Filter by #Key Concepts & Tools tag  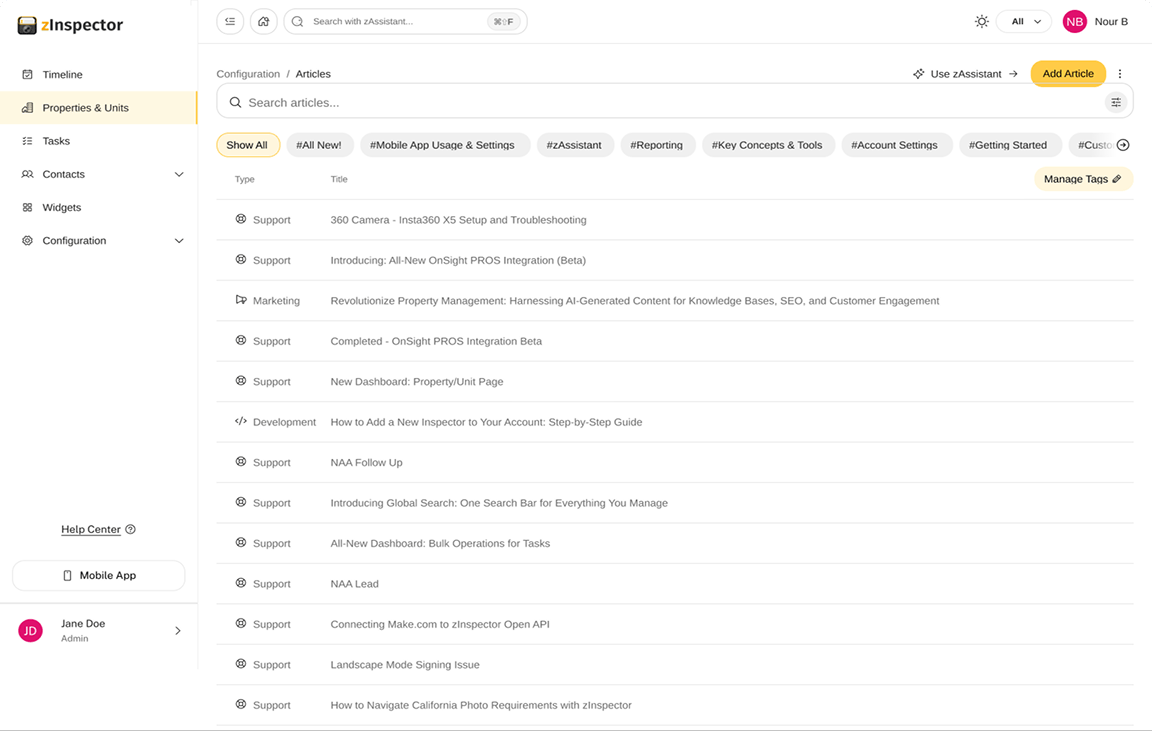(x=767, y=145)
